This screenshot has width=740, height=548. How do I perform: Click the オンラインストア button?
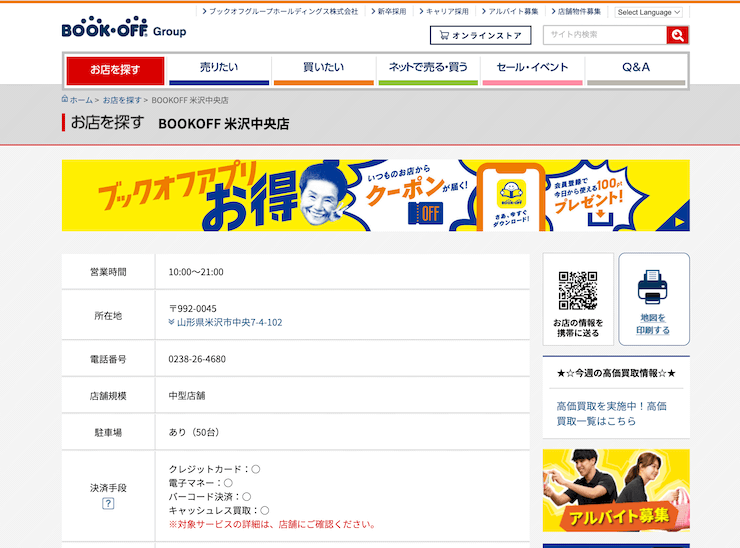(480, 35)
